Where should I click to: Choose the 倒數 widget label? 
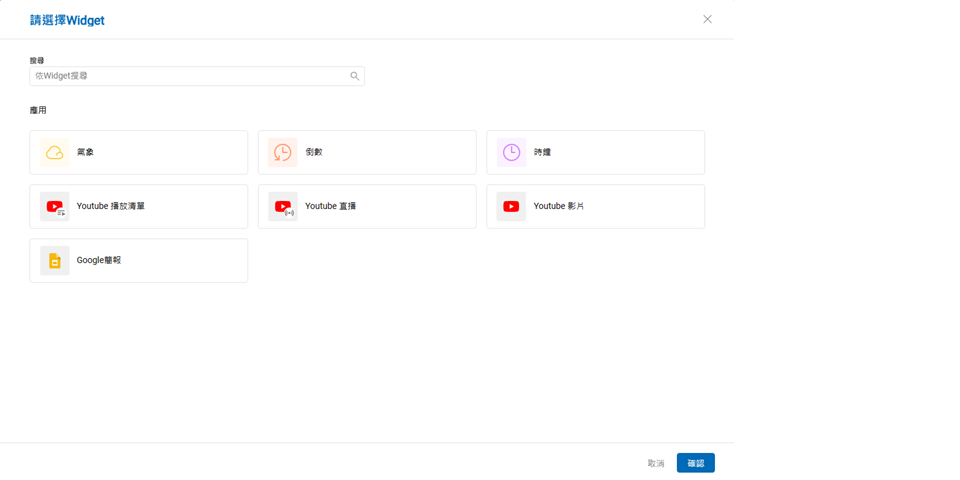click(x=314, y=153)
